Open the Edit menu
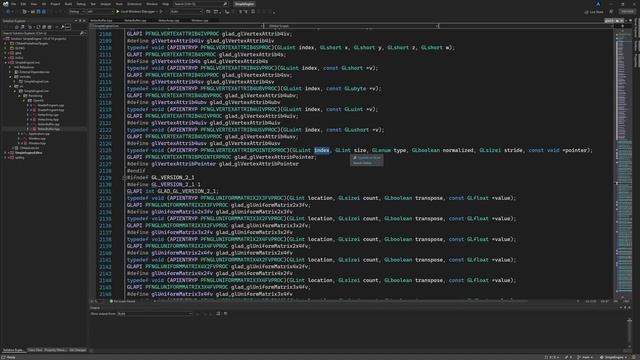Viewport: 640px width, 360px height. click(x=23, y=4)
